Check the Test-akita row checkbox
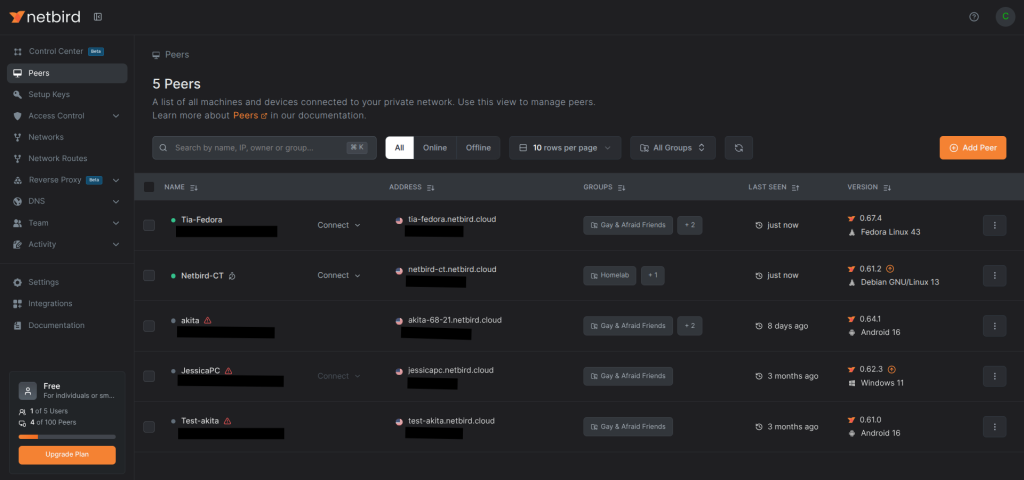1024x480 pixels. pos(149,427)
